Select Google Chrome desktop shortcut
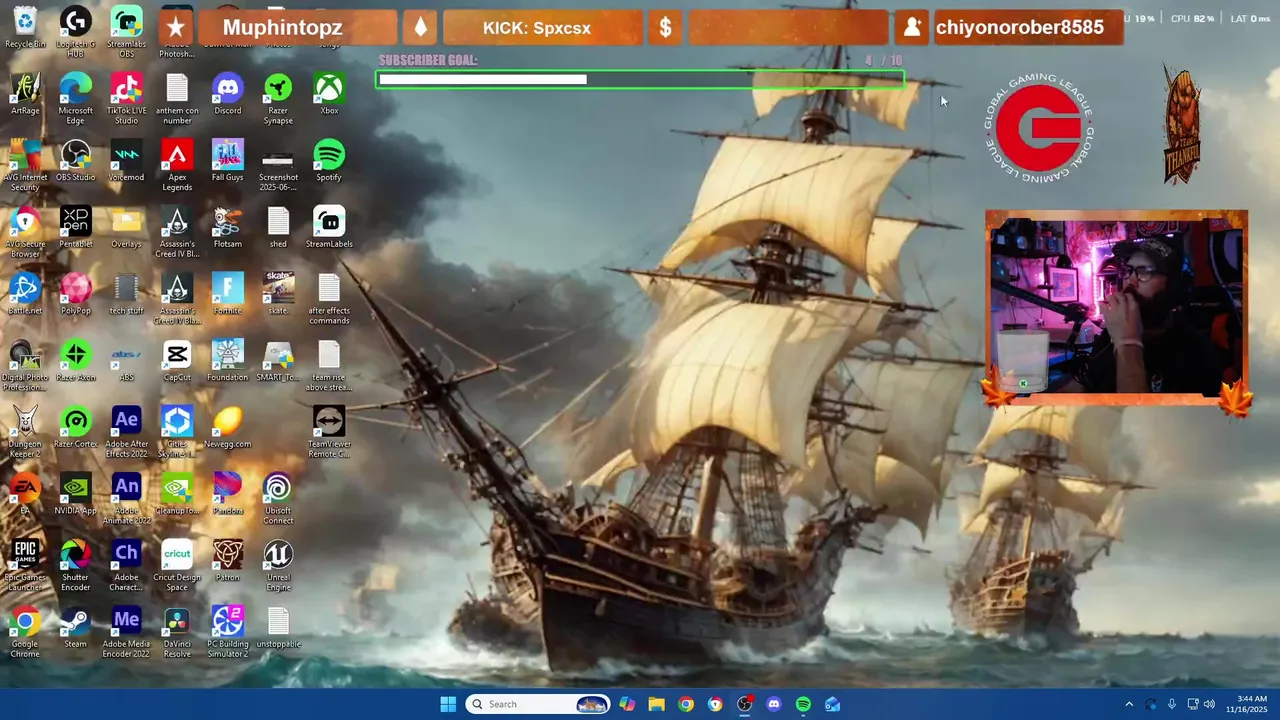The height and width of the screenshot is (720, 1280). point(25,632)
